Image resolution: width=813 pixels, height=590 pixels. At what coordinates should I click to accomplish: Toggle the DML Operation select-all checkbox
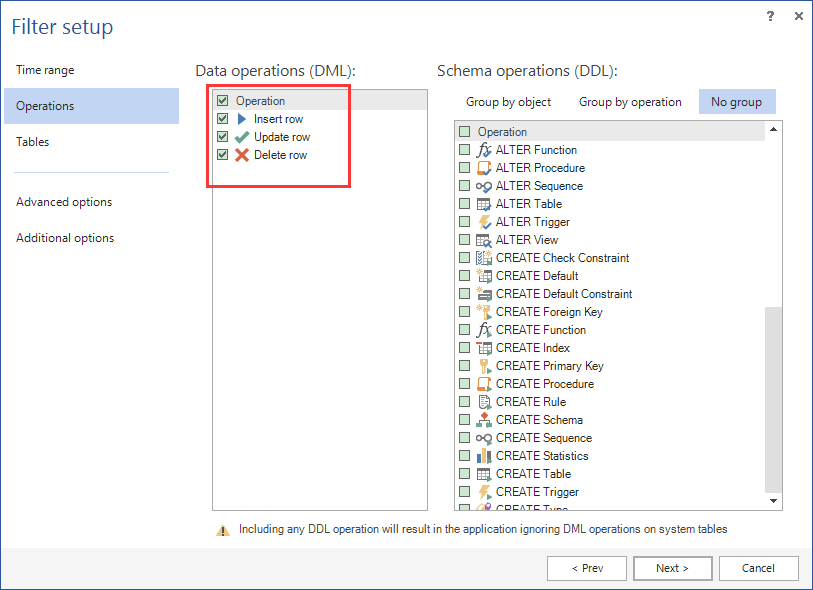(223, 101)
